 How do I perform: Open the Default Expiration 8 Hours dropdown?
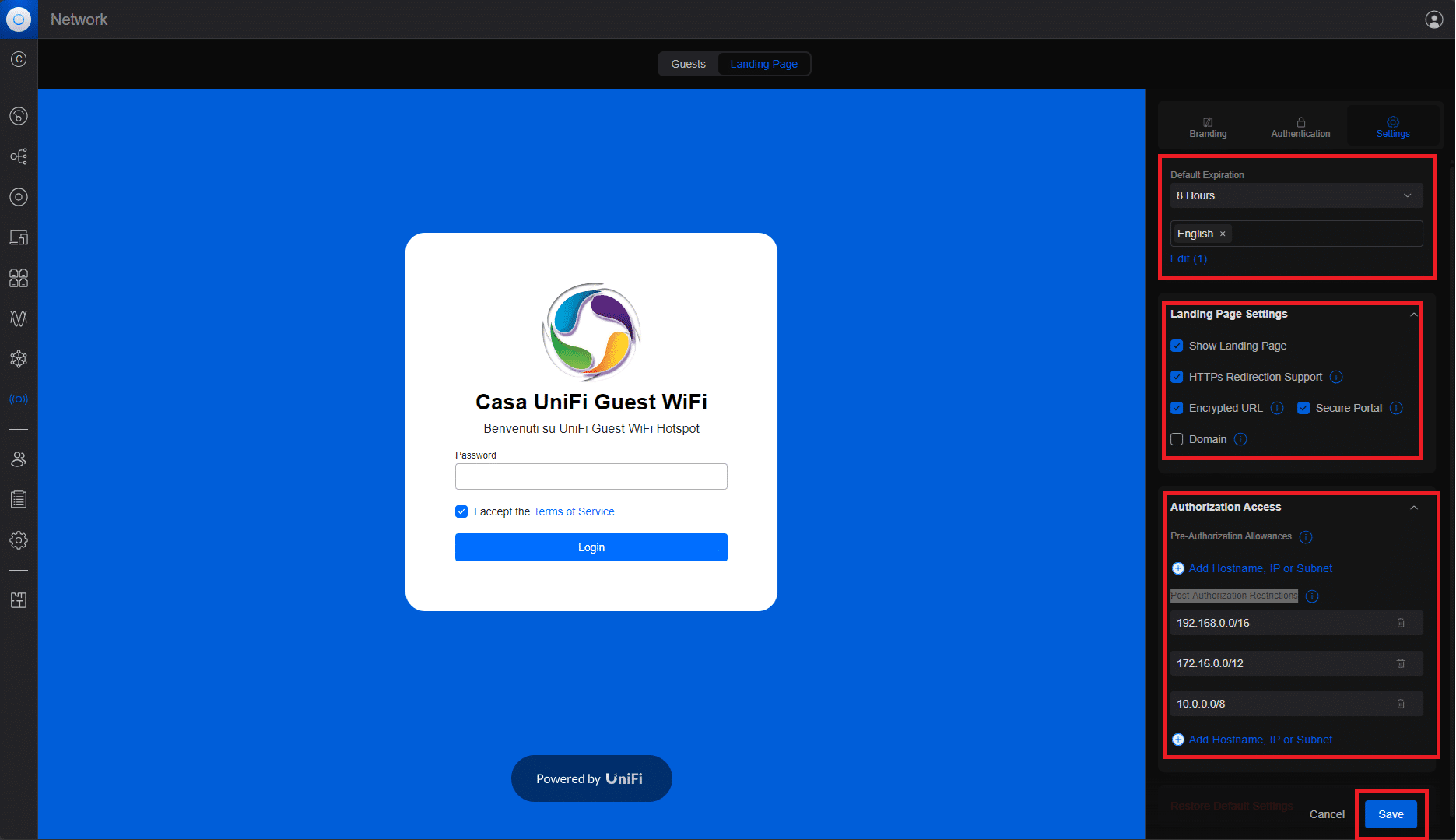coord(1296,195)
